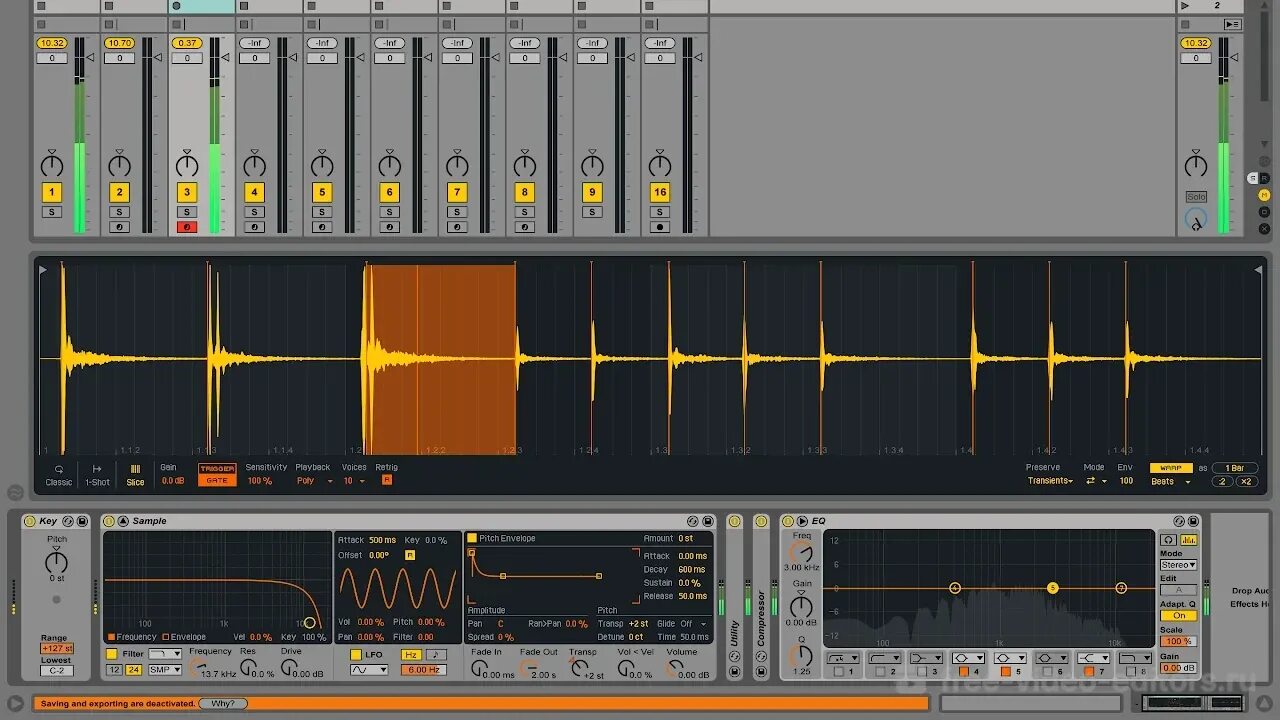The width and height of the screenshot is (1280, 720).
Task: Open the Preserve Transients dropdown
Action: point(1050,481)
